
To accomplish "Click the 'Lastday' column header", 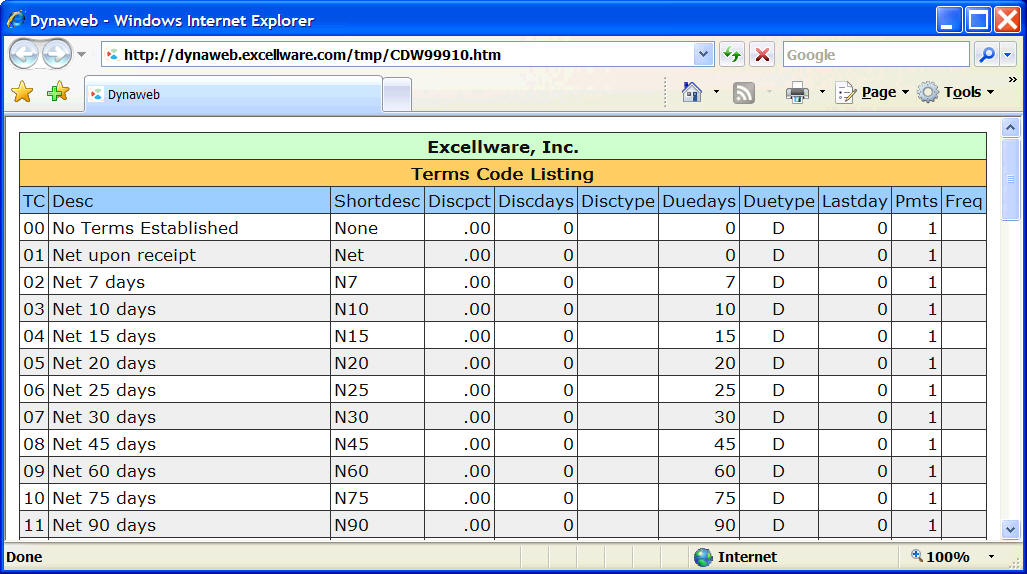I will (855, 201).
